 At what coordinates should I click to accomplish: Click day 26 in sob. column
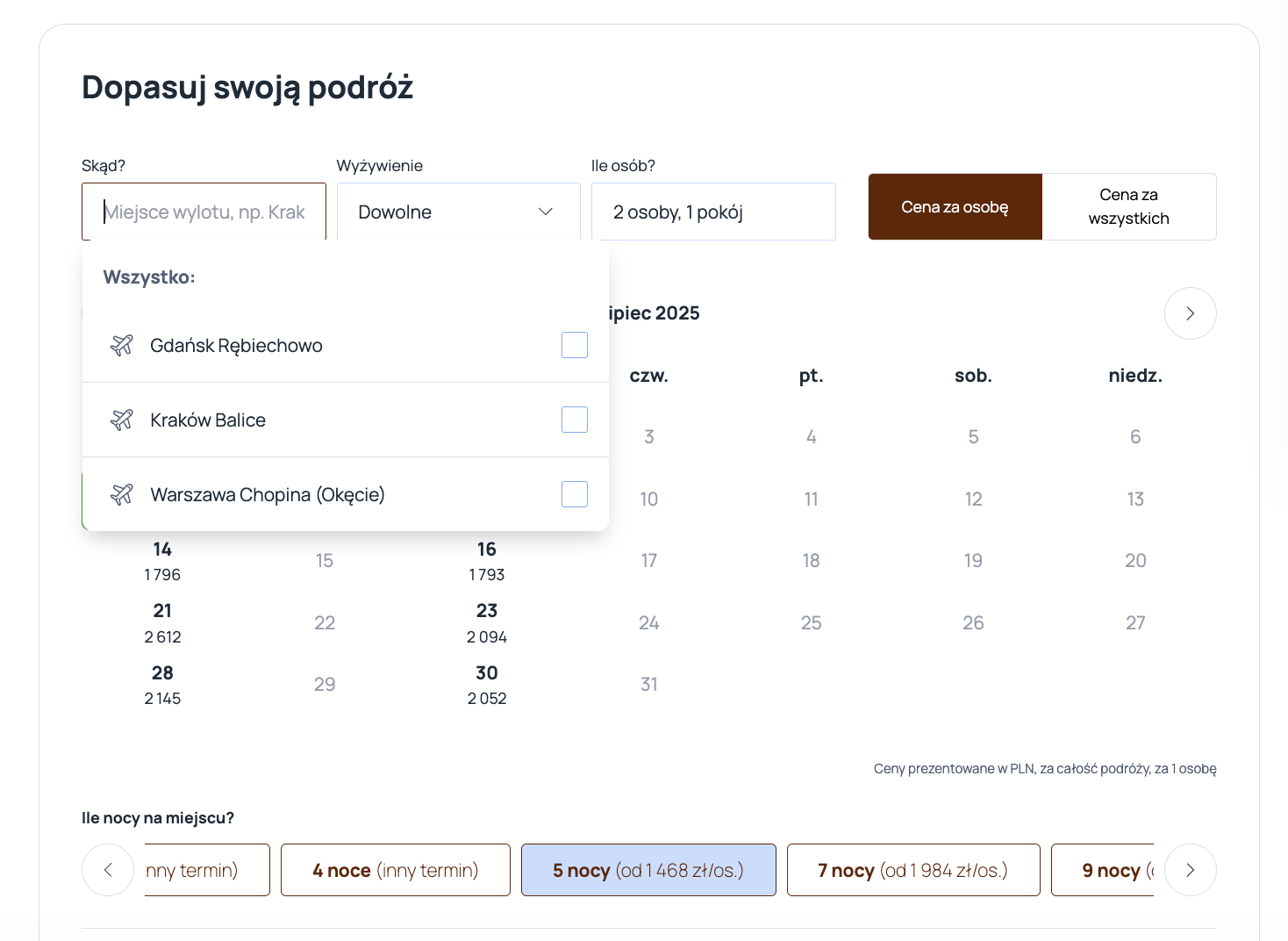pyautogui.click(x=973, y=623)
